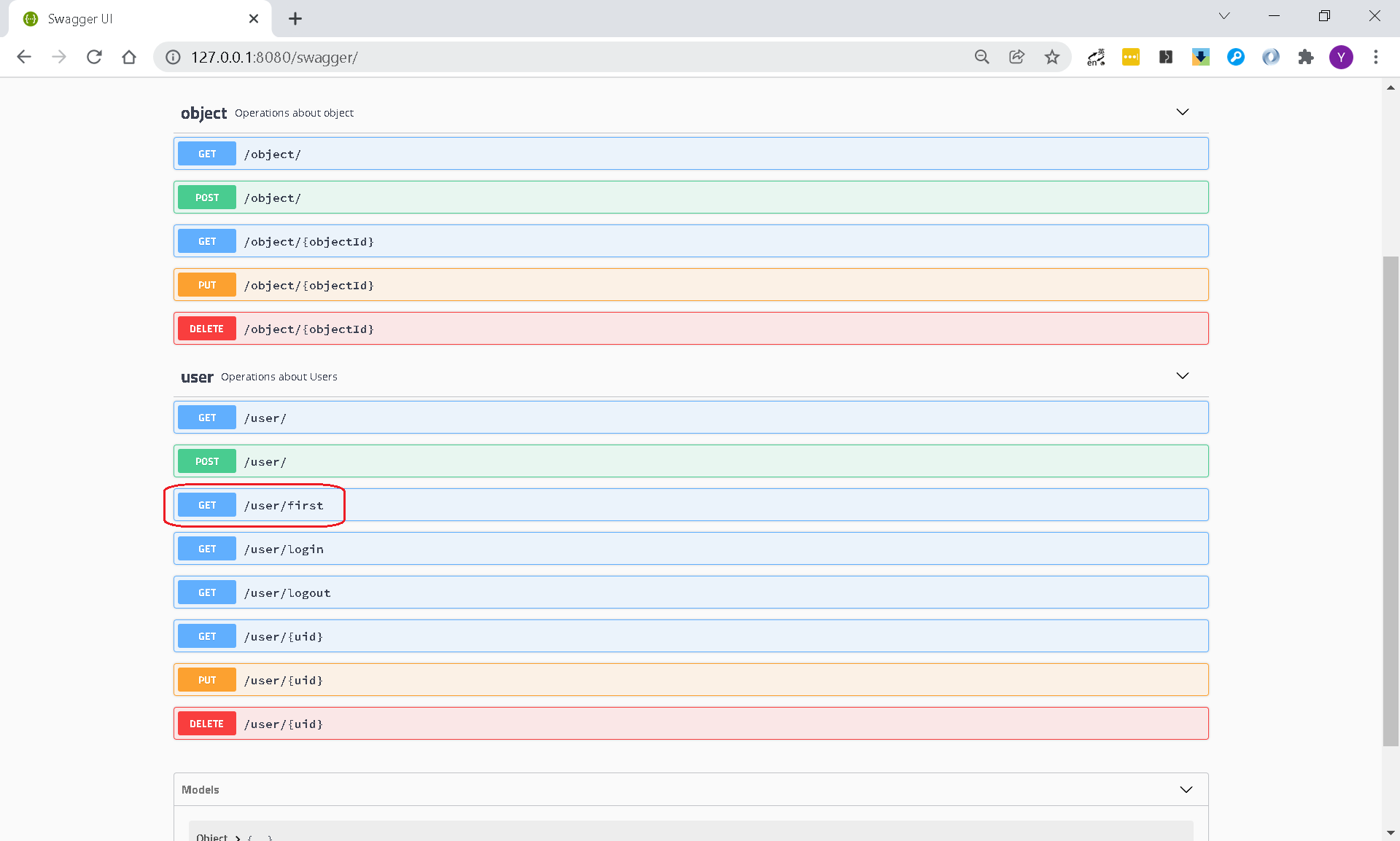Collapse the Models section chevron
The height and width of the screenshot is (841, 1400).
(1186, 790)
